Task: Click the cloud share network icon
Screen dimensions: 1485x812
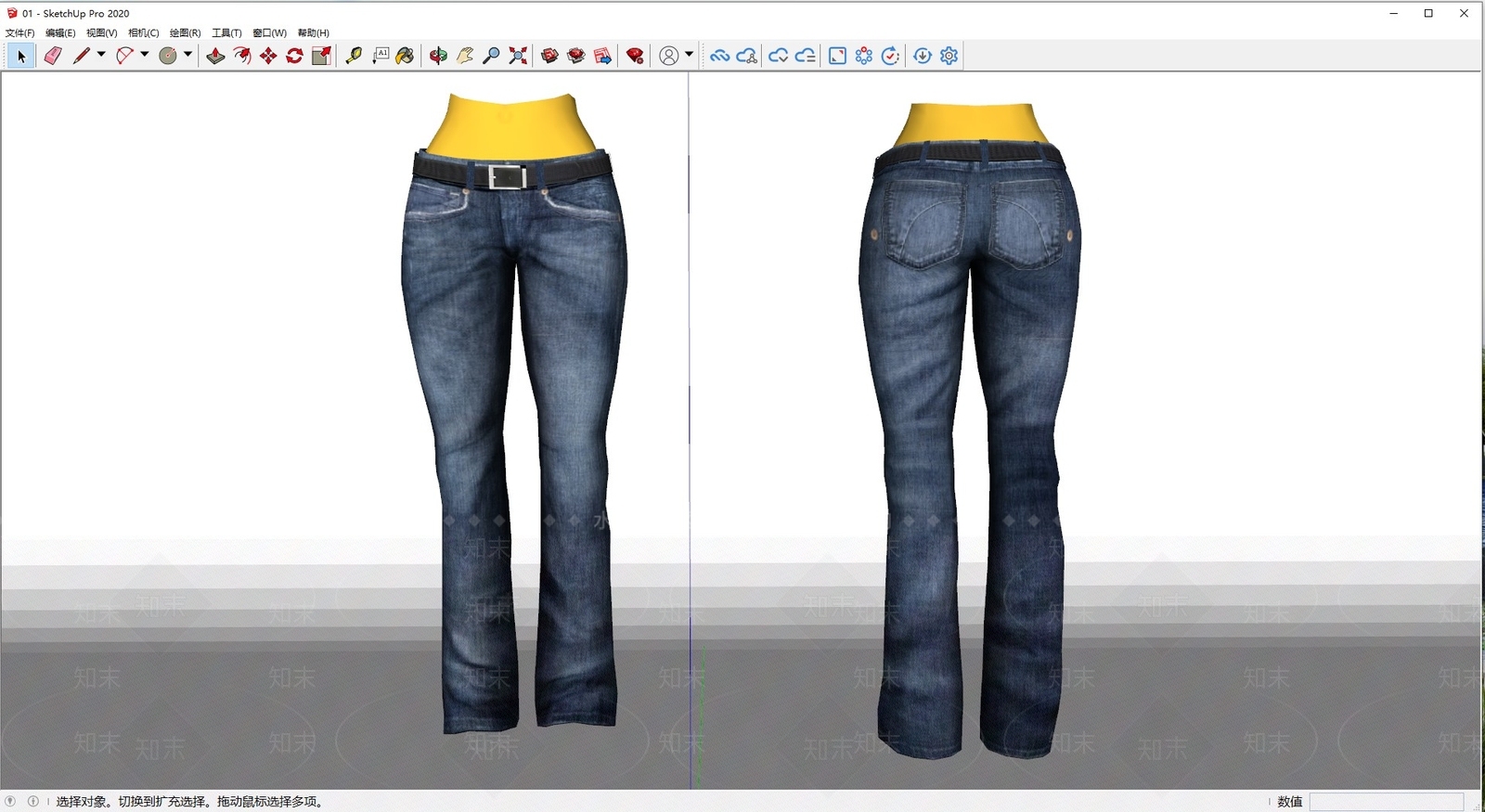Action: pyautogui.click(x=746, y=56)
